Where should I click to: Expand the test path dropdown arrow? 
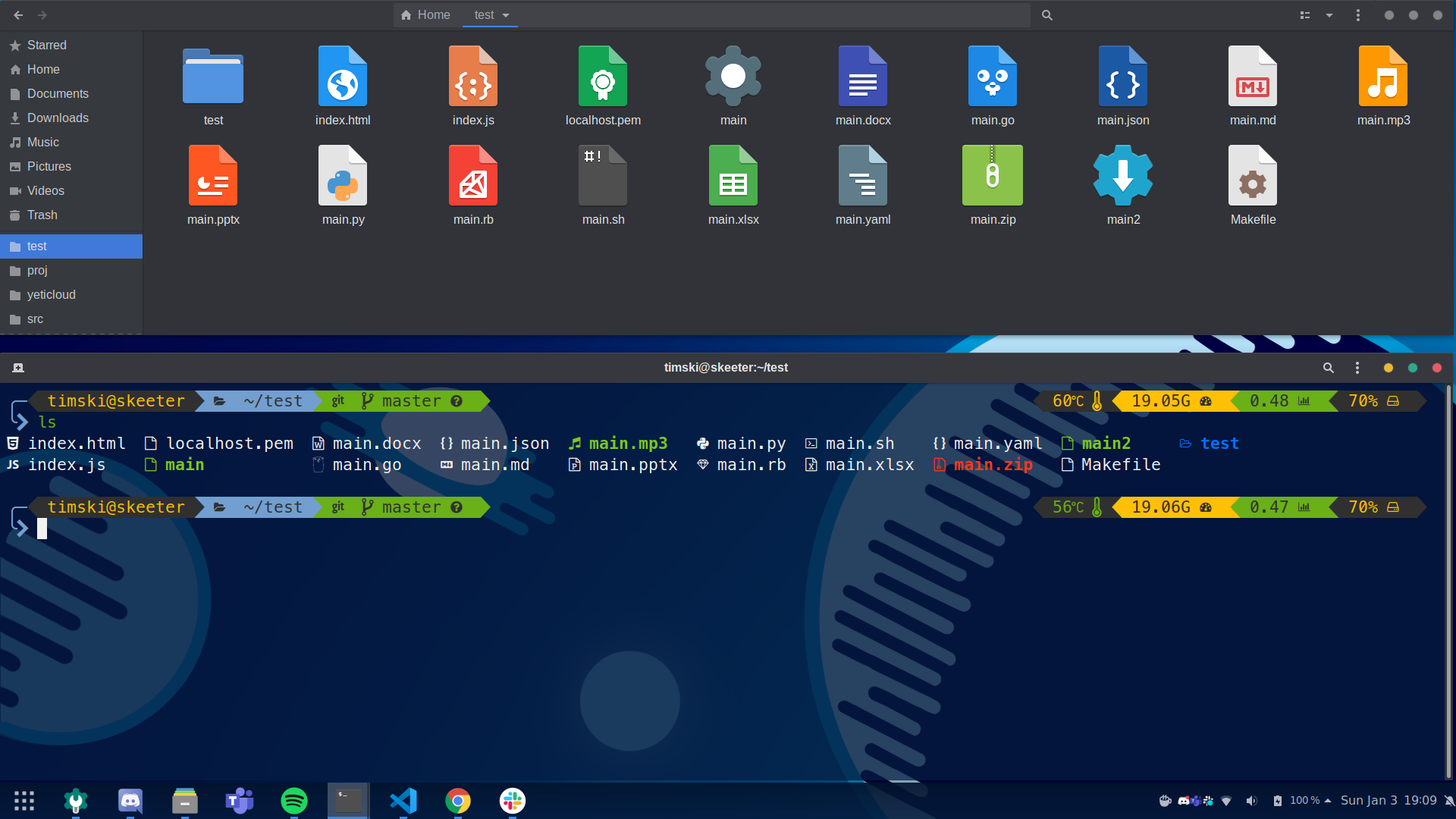(x=506, y=15)
